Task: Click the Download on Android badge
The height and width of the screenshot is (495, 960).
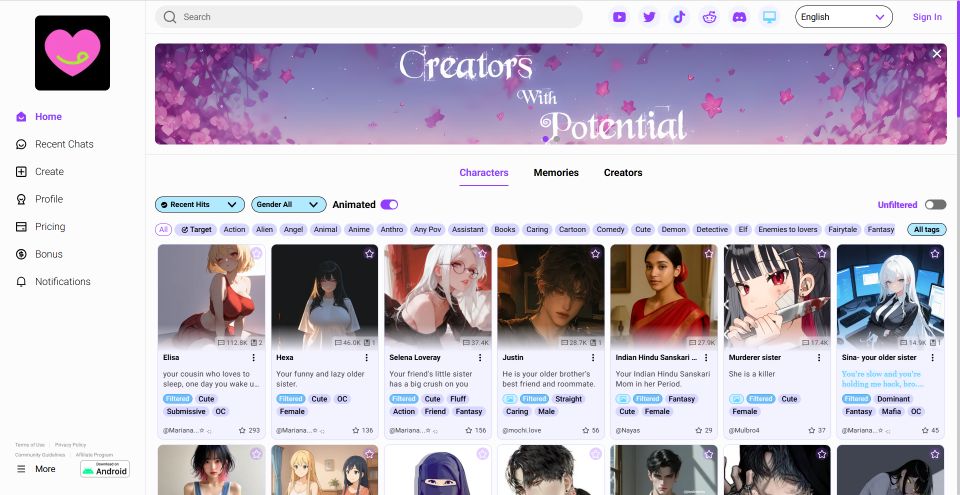Action: (x=105, y=469)
